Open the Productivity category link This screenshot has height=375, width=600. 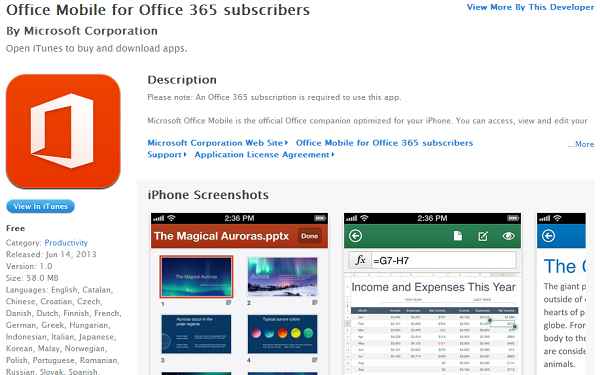[66, 243]
